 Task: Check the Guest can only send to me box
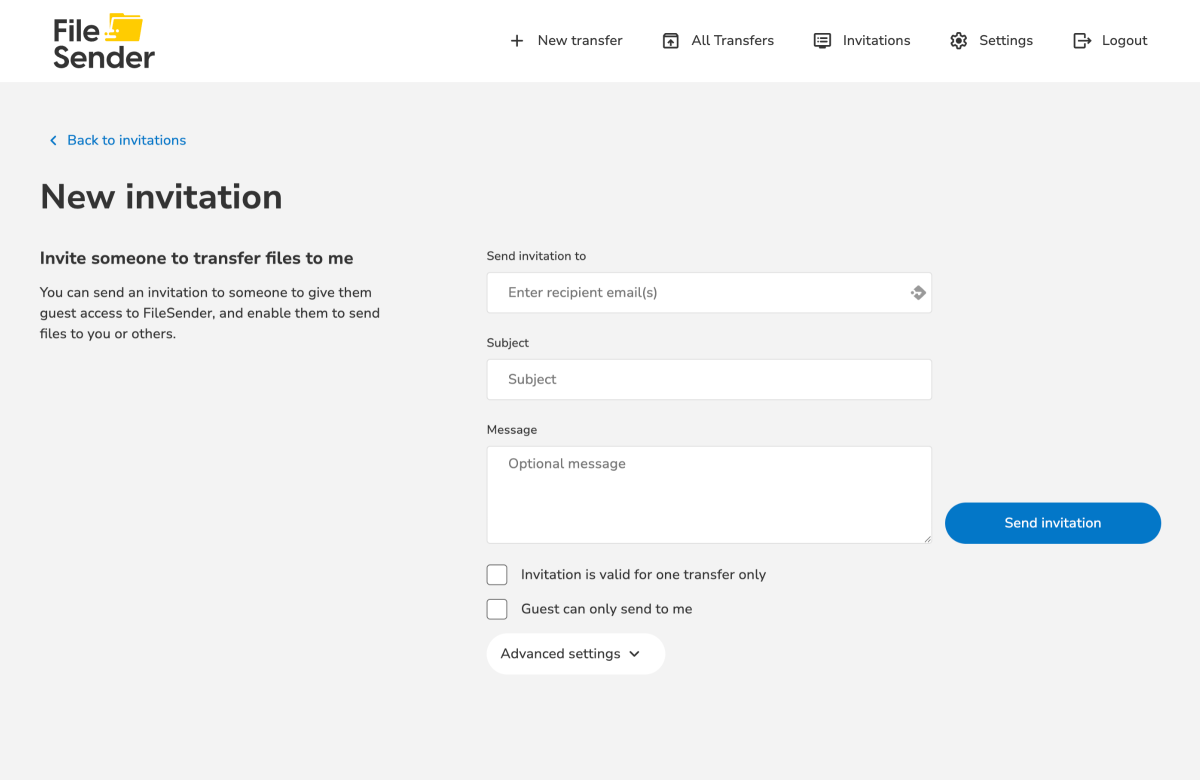[x=497, y=609]
